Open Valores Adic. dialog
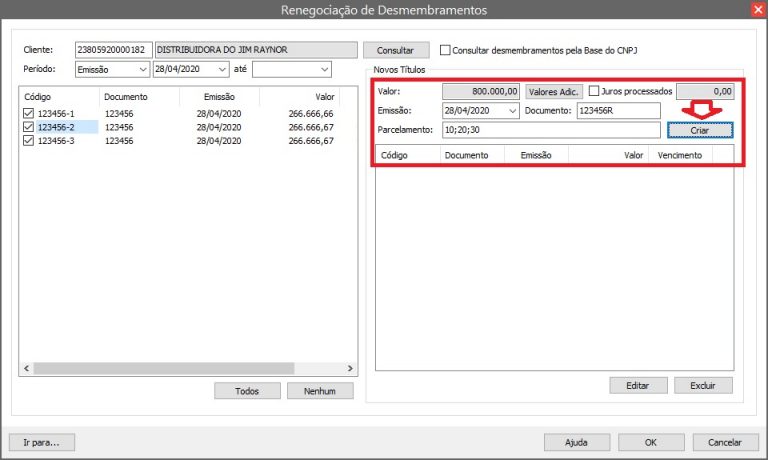Image resolution: width=768 pixels, height=460 pixels. 553,92
